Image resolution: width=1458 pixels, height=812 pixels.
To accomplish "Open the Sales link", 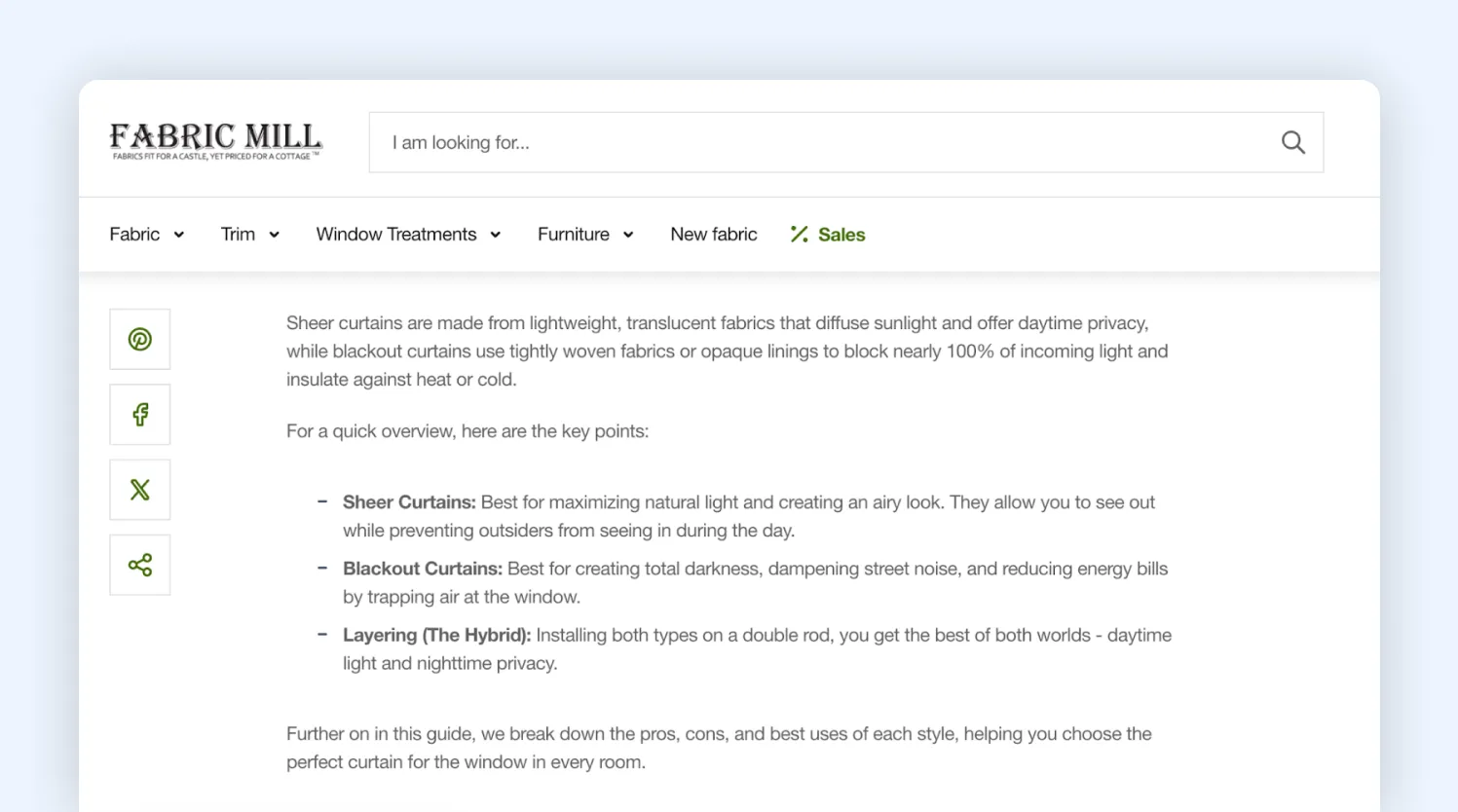I will pyautogui.click(x=841, y=235).
